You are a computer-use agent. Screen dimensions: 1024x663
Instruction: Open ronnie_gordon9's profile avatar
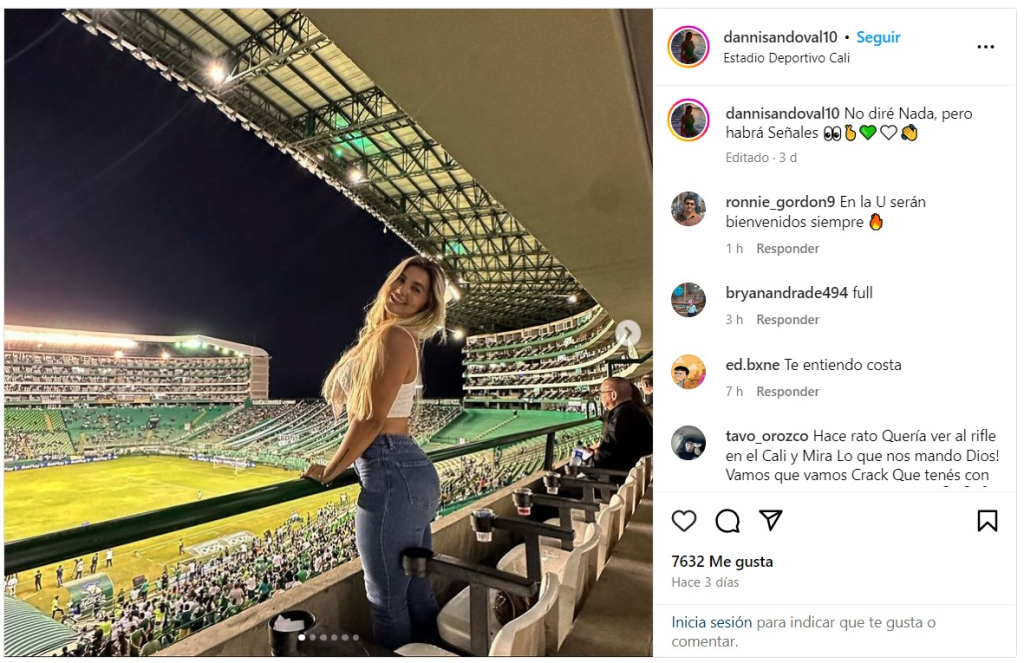(x=688, y=209)
